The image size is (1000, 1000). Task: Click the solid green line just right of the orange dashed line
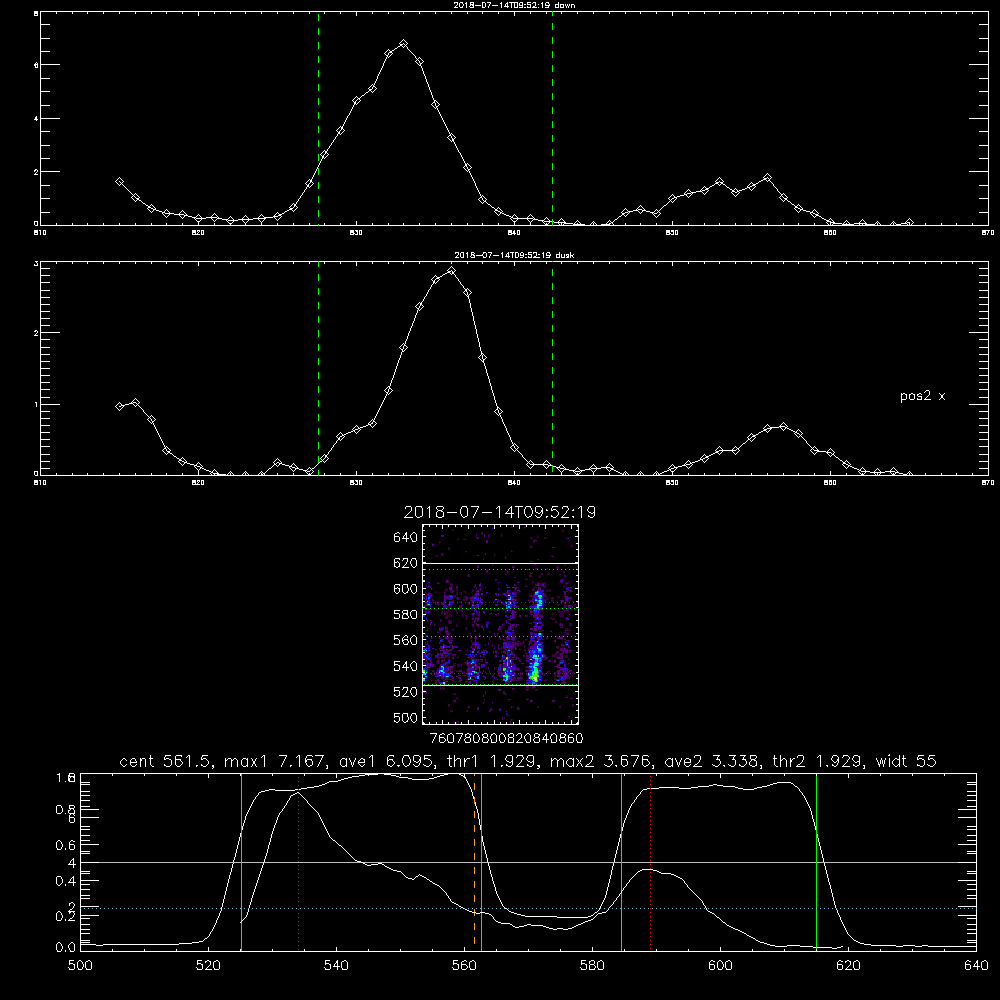coord(482,861)
